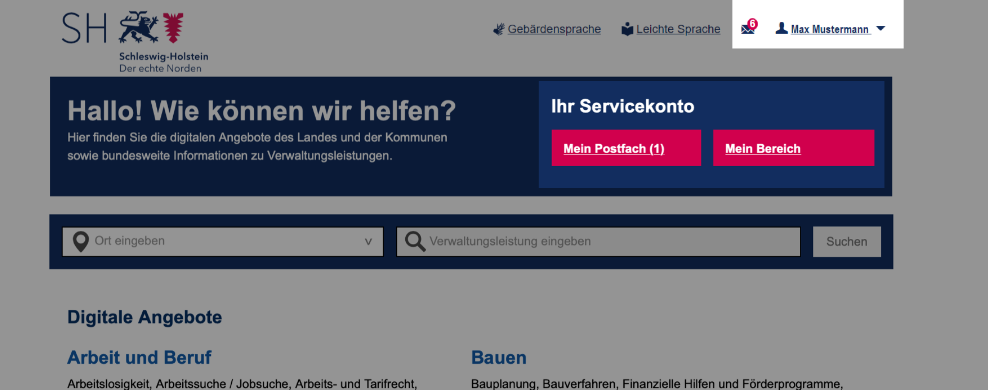Focus the Verwaltungsleistung eingeben search field
Image resolution: width=988 pixels, height=390 pixels.
tap(598, 242)
